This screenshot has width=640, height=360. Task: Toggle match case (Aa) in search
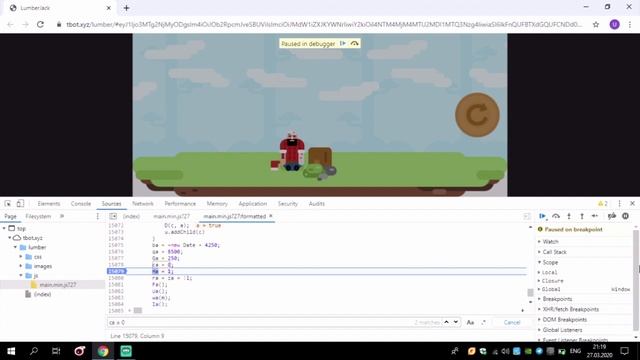470,322
